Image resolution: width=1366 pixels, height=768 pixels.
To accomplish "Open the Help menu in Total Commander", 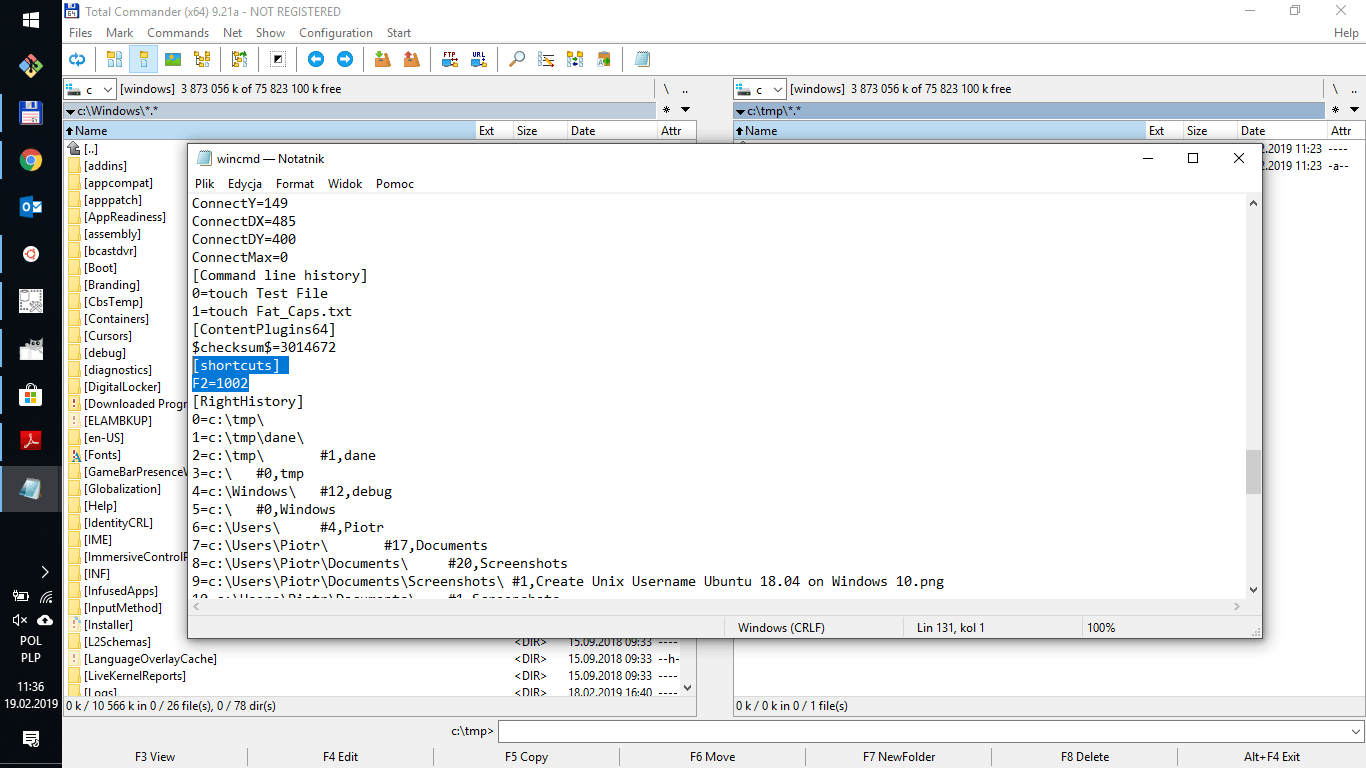I will coord(1346,33).
